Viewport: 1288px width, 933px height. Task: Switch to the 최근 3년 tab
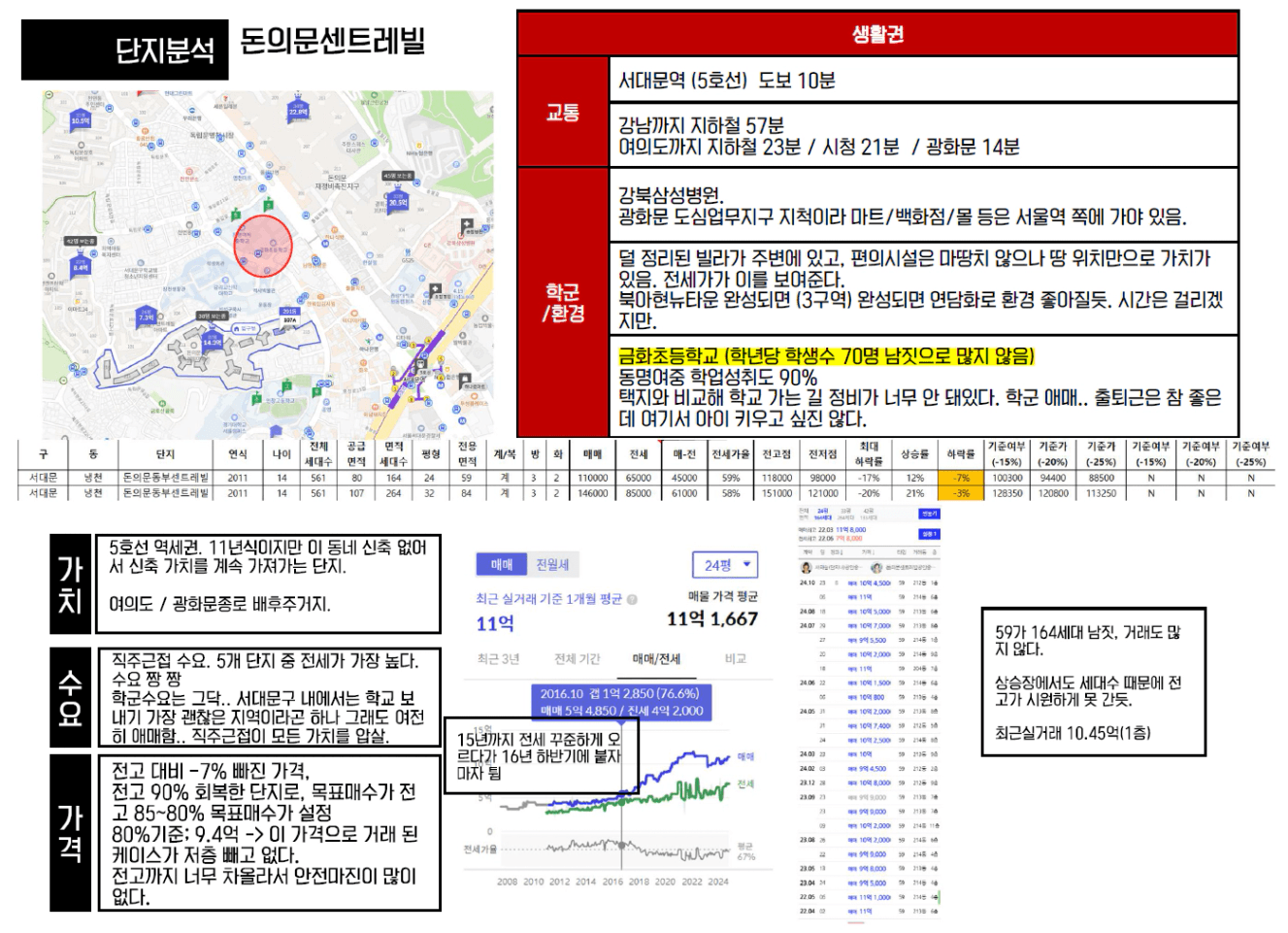click(x=498, y=658)
